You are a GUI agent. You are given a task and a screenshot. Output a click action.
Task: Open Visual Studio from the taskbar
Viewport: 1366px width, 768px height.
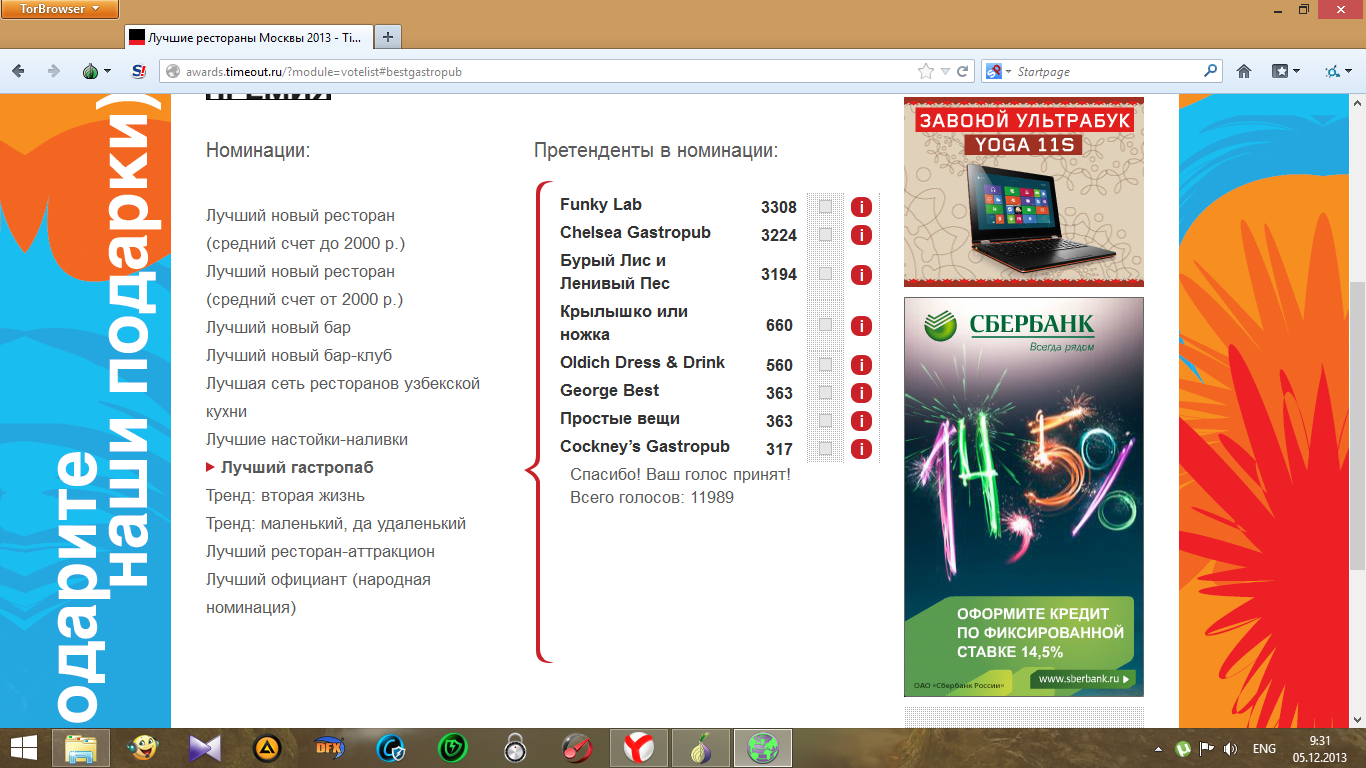204,748
